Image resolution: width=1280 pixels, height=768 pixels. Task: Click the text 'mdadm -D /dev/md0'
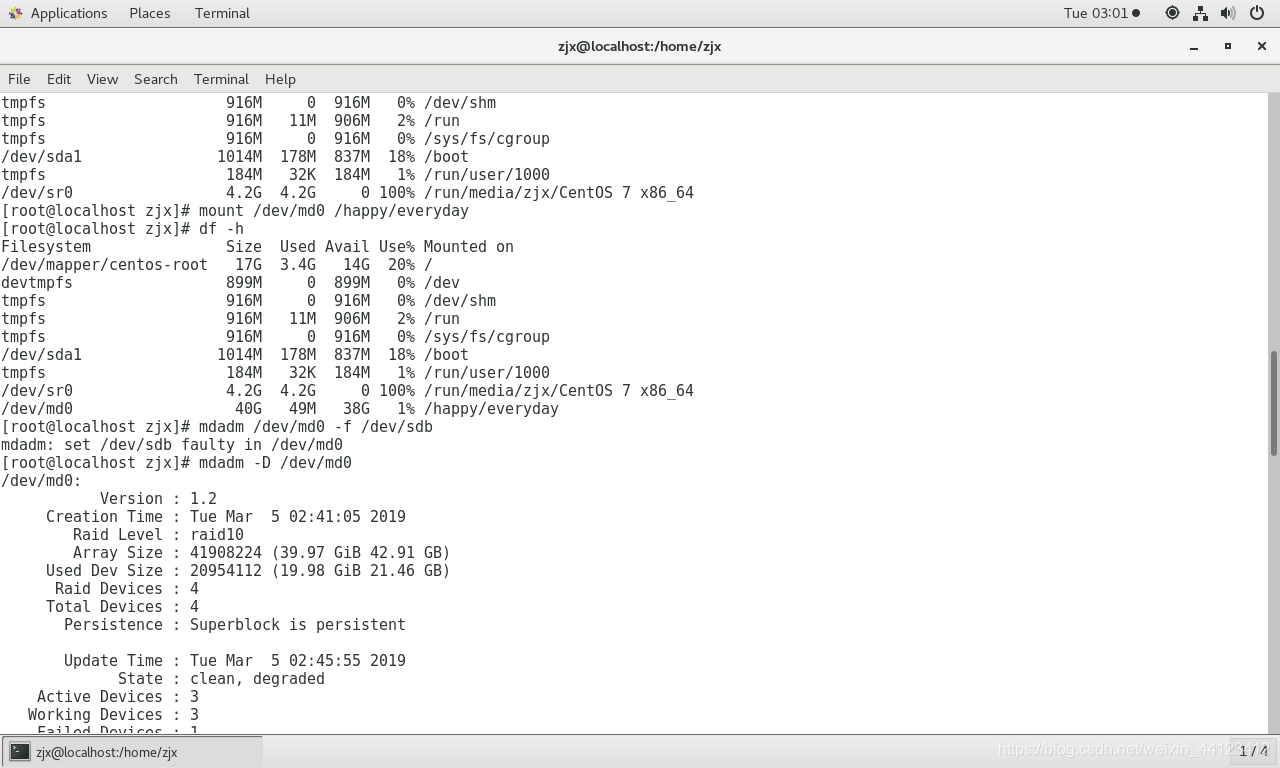(x=275, y=463)
